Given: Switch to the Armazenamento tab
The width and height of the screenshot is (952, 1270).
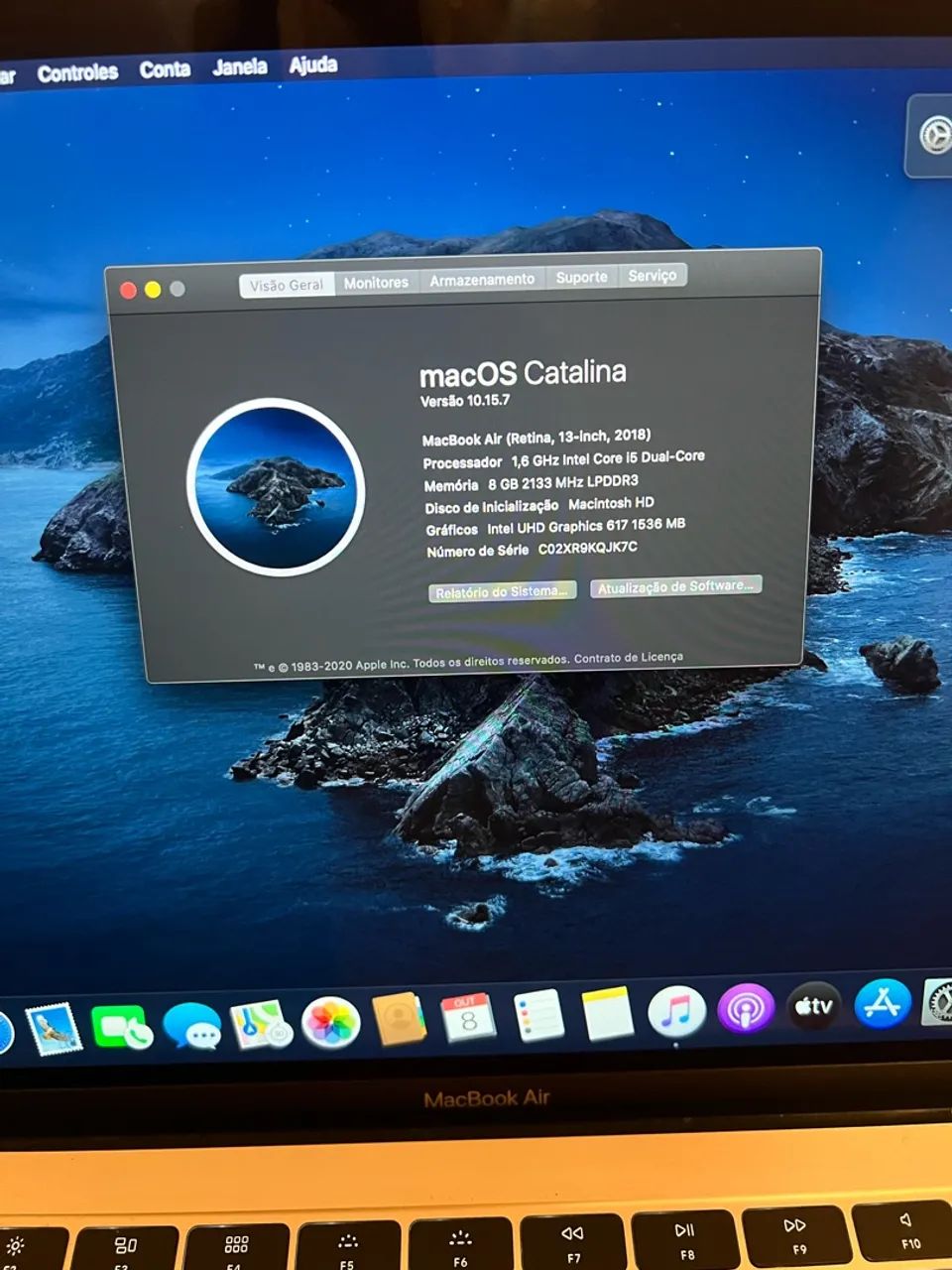Looking at the screenshot, I should 482,280.
